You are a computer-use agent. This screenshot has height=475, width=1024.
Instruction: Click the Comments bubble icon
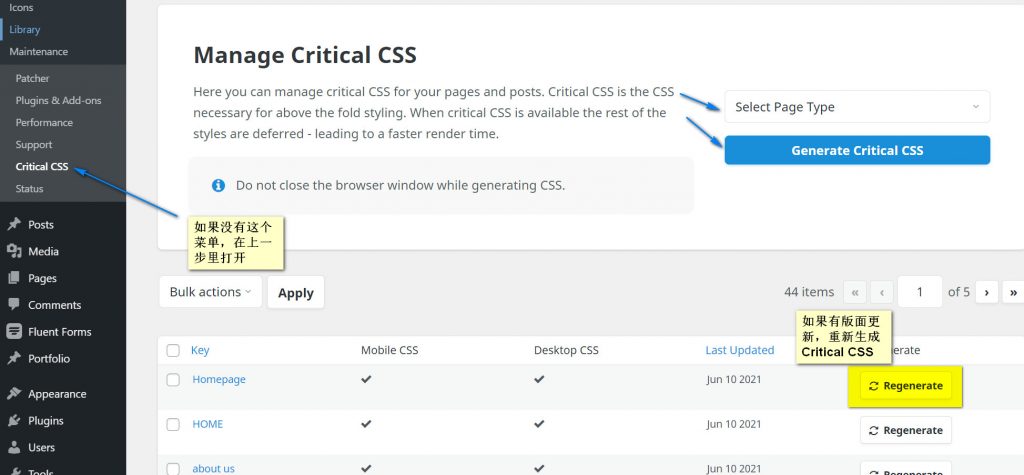(14, 305)
